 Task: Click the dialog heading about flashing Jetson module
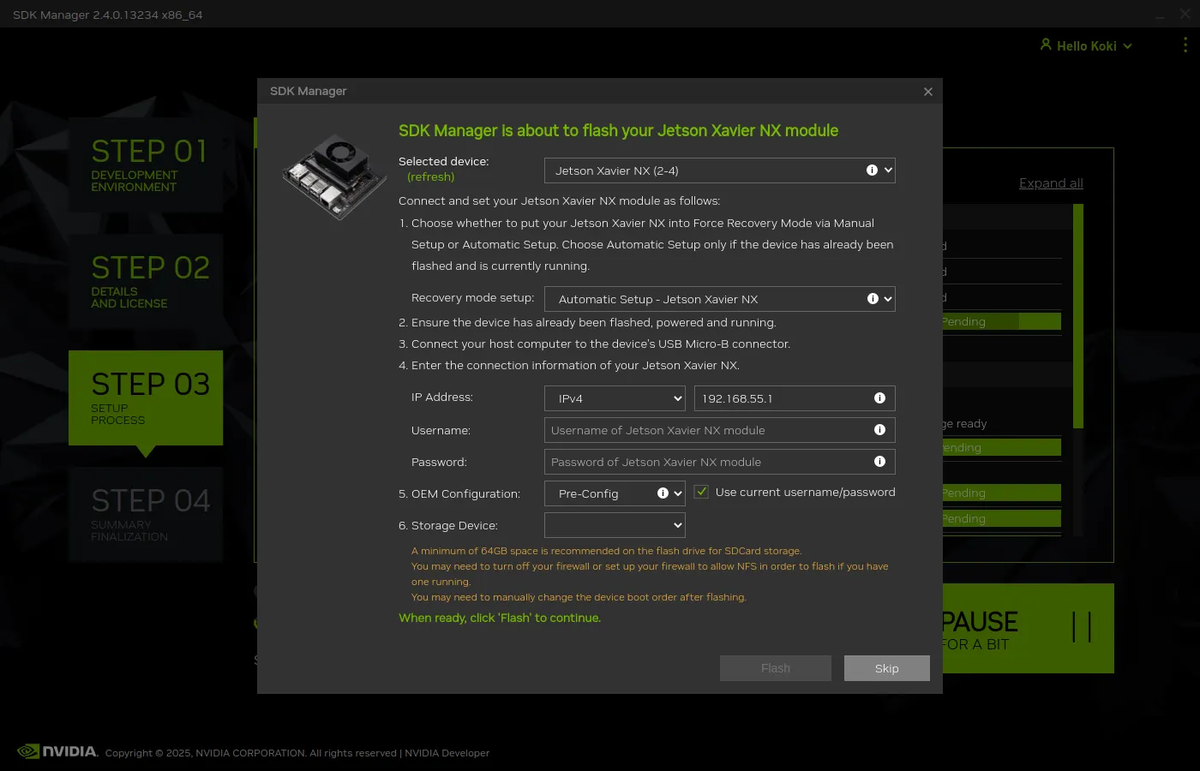618,131
